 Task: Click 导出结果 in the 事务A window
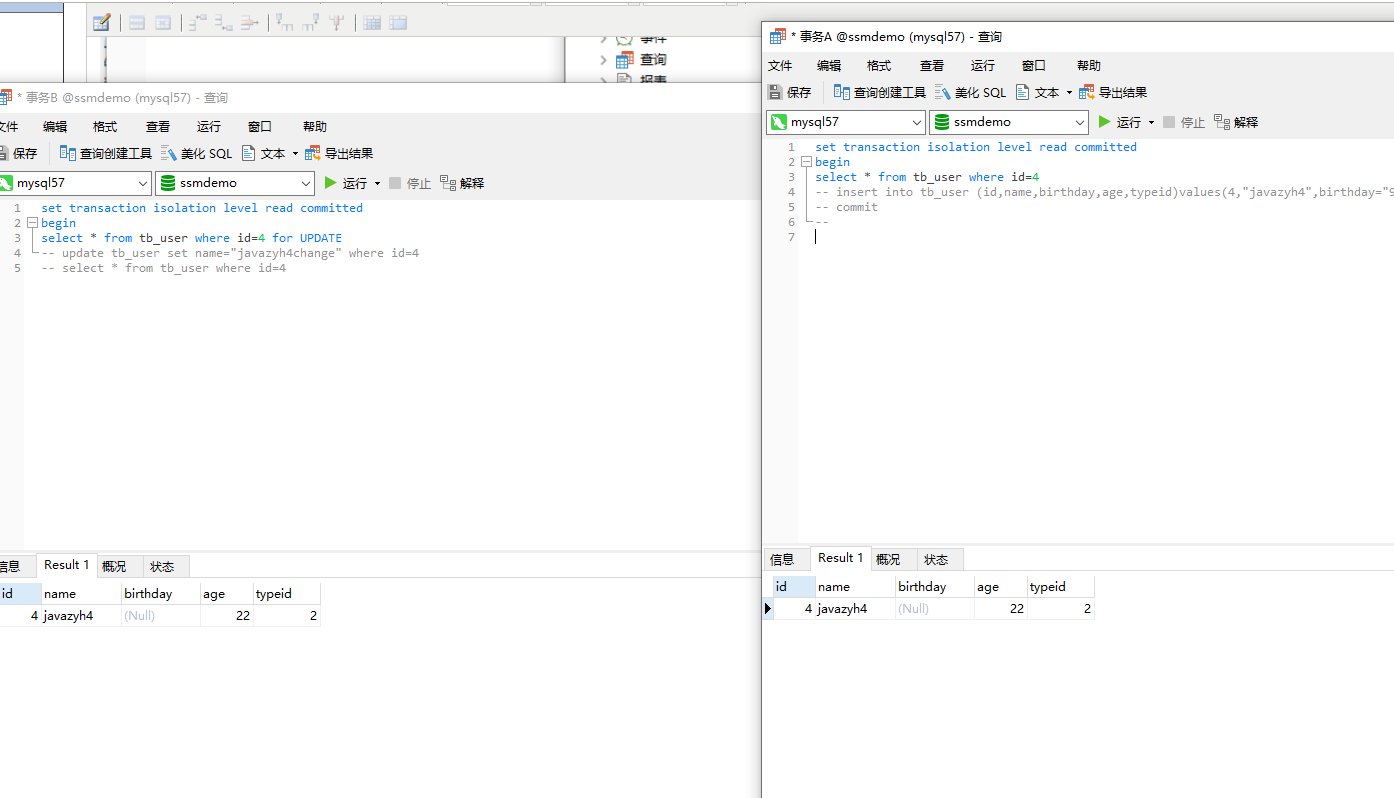point(1113,92)
